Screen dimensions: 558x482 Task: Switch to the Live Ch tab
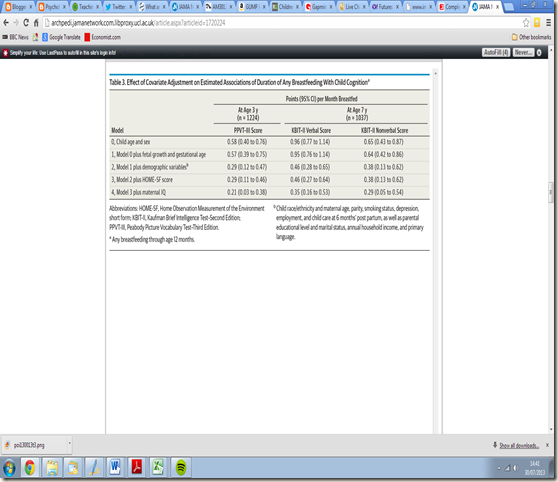pyautogui.click(x=351, y=7)
